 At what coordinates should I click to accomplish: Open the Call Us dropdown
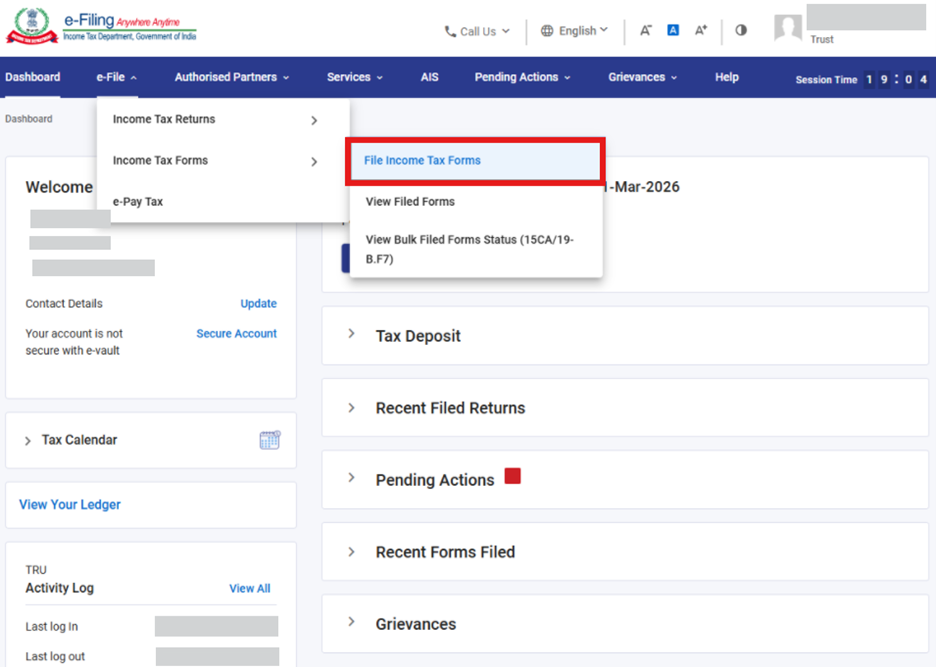477,31
